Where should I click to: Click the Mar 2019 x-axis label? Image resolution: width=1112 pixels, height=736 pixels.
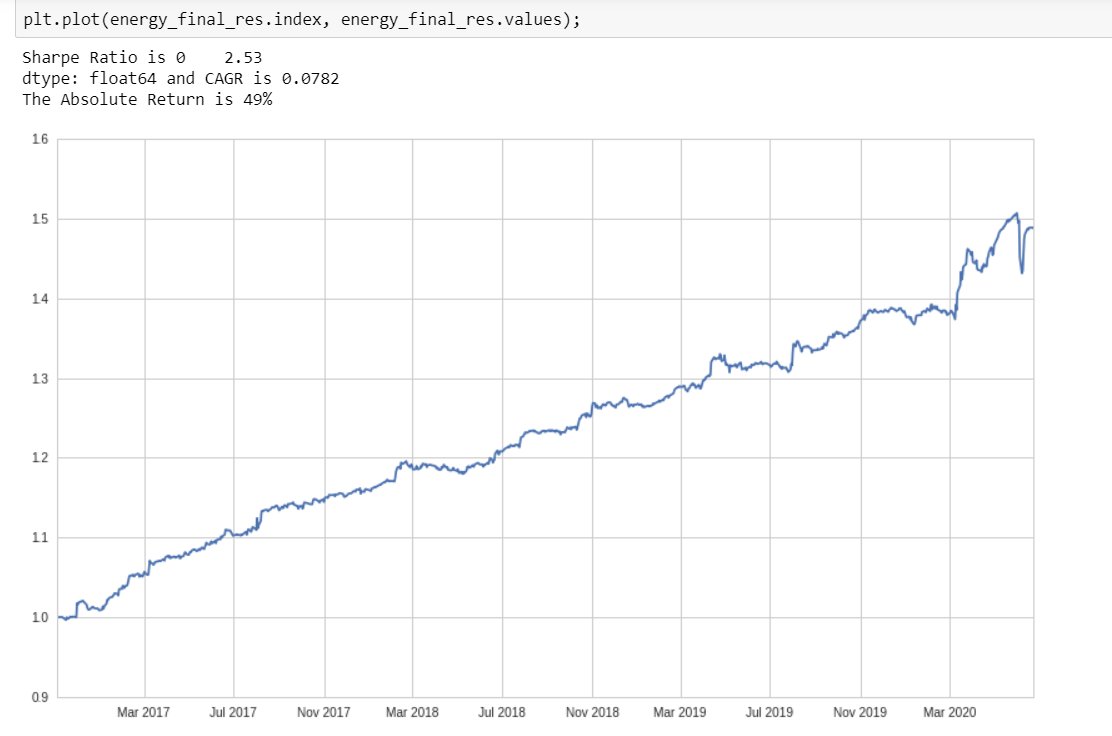click(682, 712)
